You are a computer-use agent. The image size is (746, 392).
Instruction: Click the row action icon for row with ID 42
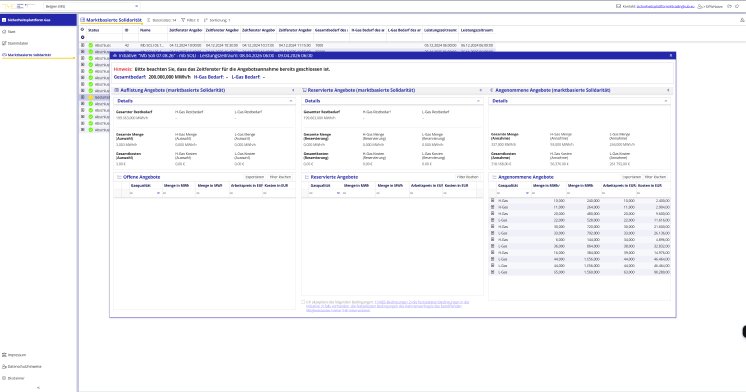click(82, 45)
